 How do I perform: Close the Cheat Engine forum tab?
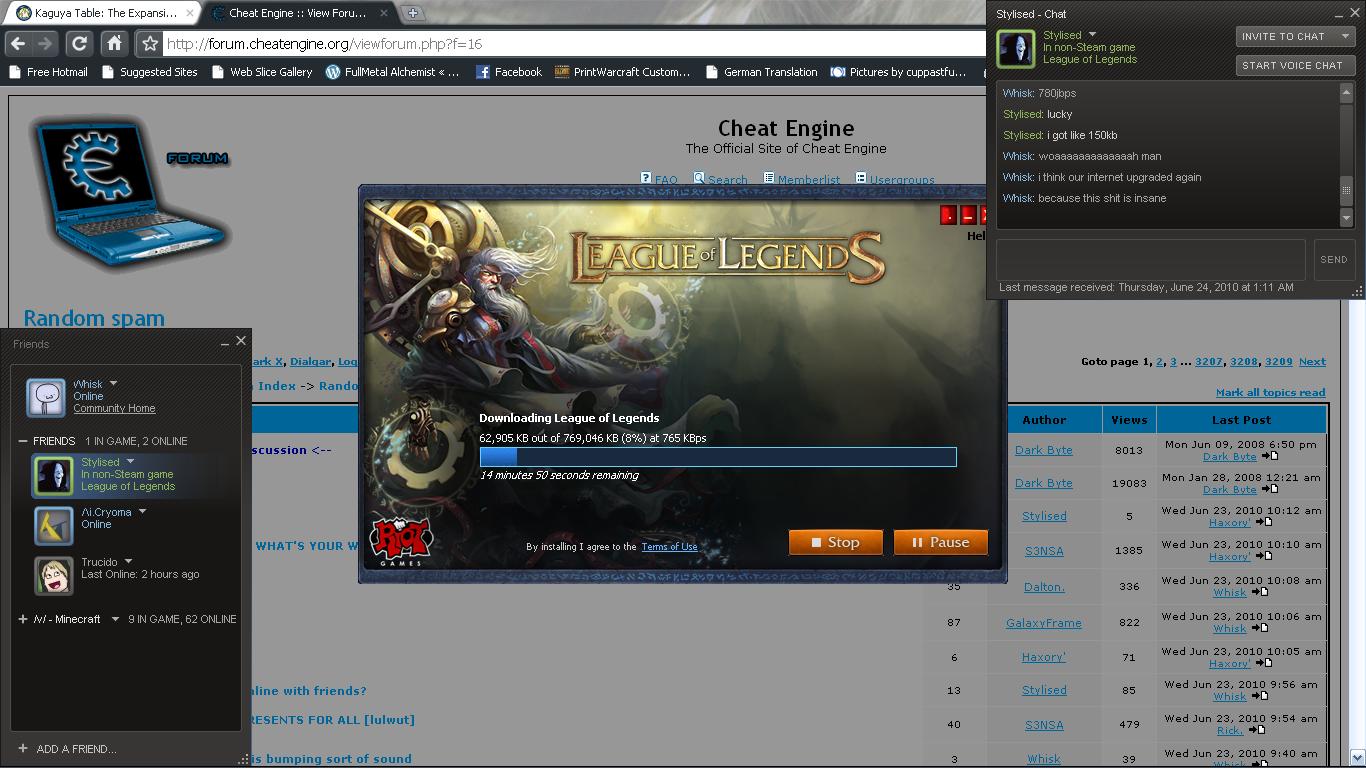click(x=386, y=14)
